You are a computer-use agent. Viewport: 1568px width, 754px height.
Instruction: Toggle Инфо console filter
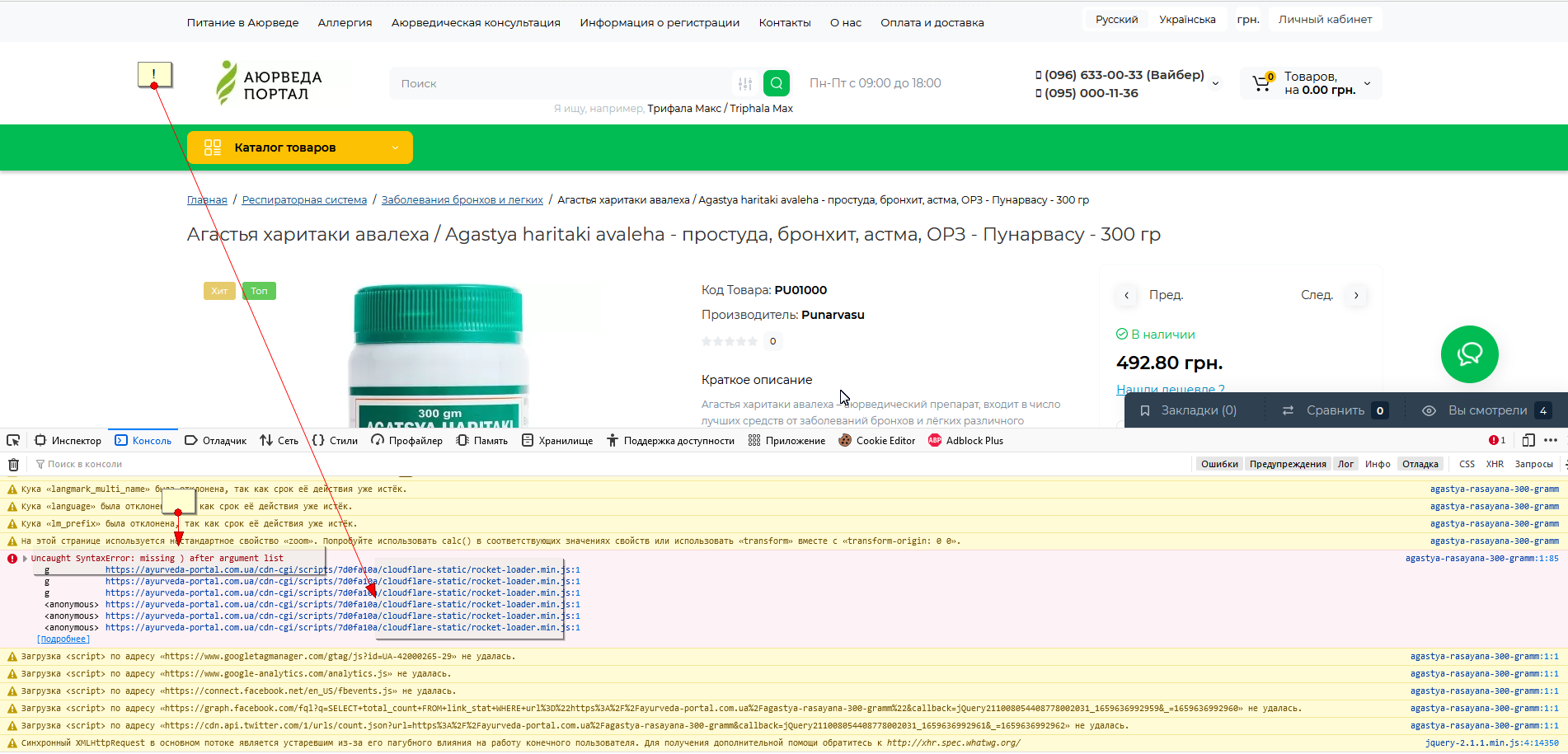click(1378, 464)
